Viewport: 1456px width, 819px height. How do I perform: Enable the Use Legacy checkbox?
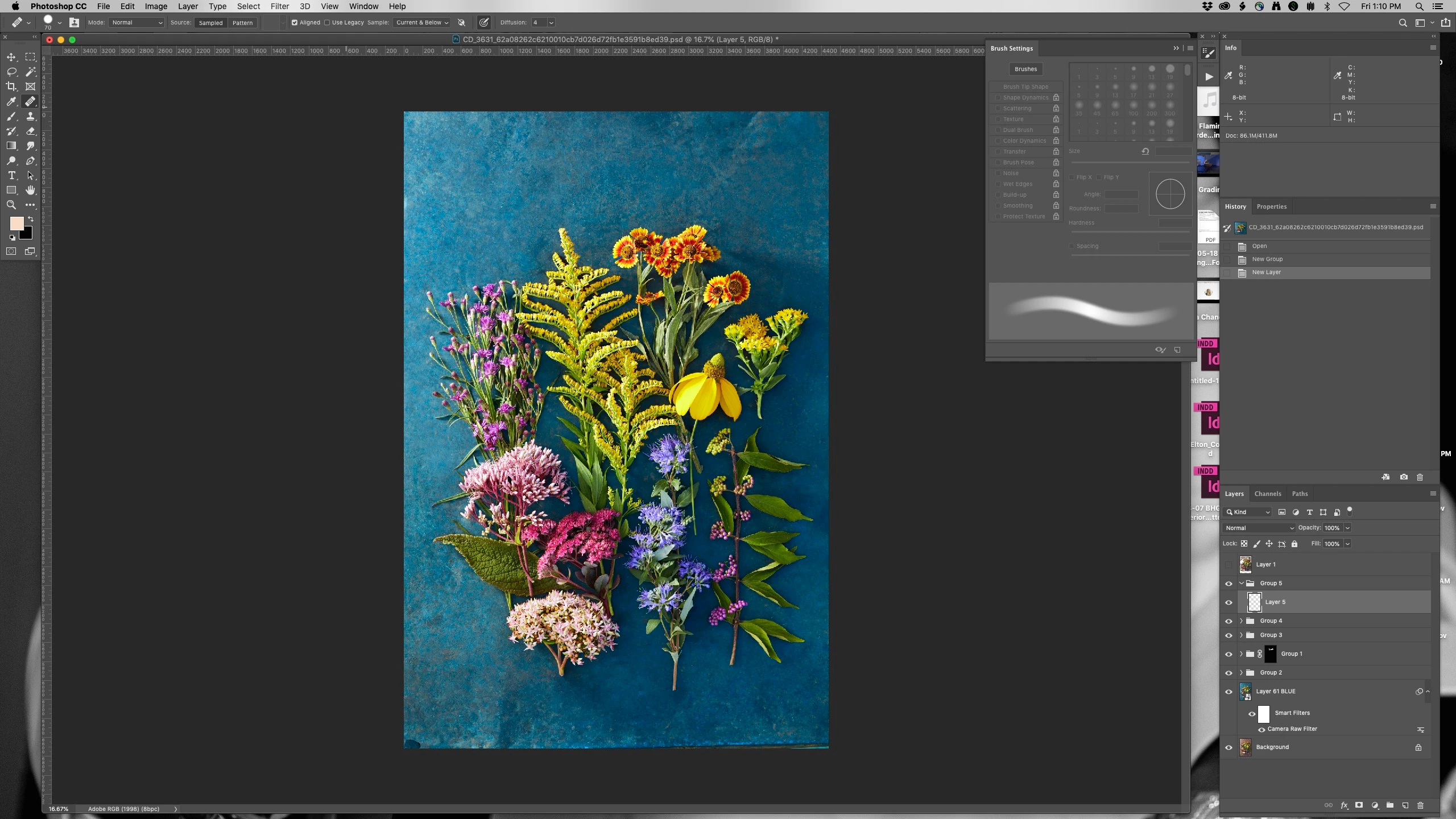click(x=327, y=23)
